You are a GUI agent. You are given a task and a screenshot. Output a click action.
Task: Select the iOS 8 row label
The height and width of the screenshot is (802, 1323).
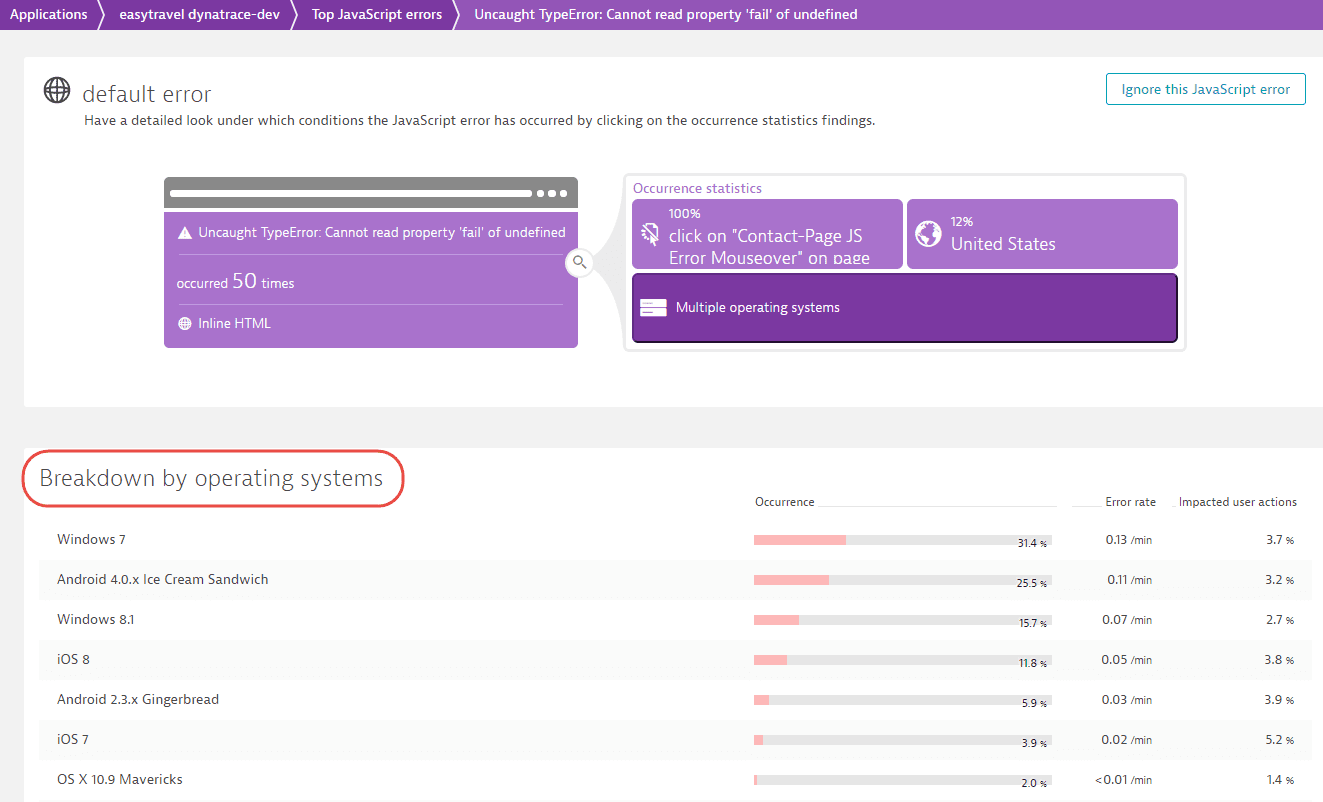tap(73, 659)
